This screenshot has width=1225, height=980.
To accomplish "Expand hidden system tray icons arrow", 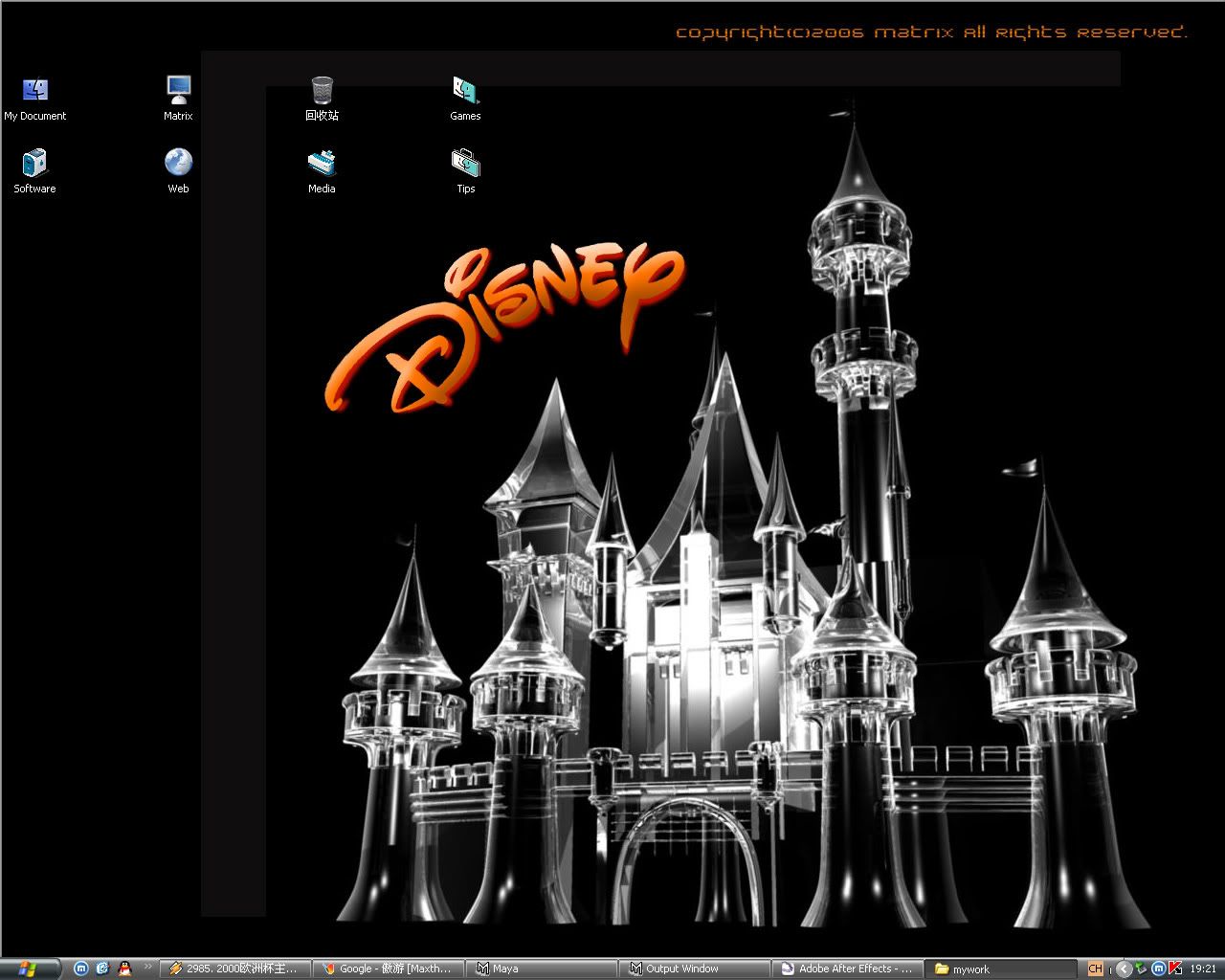I will tap(1125, 969).
